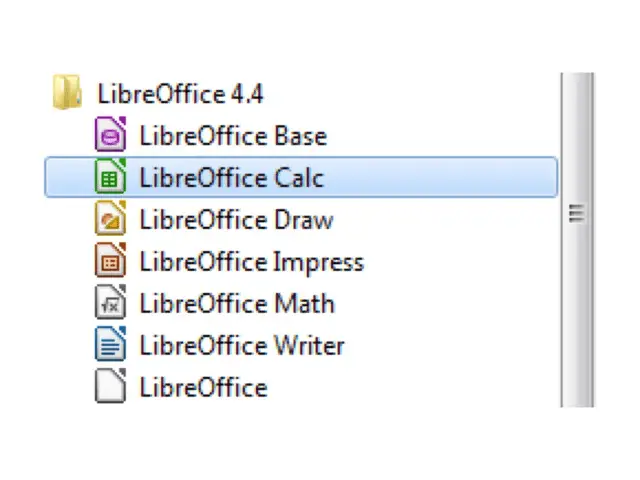Screen dimensions: 640x480
Task: Open the blue LibreOffice Writer document icon
Action: pyautogui.click(x=110, y=344)
